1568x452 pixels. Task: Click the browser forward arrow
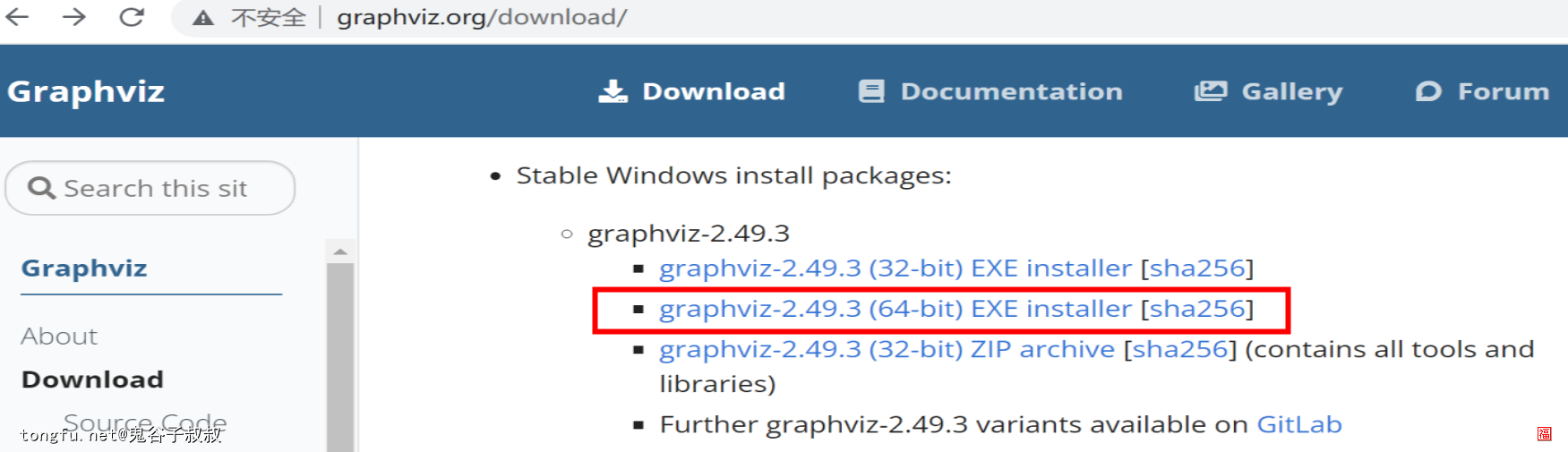74,16
